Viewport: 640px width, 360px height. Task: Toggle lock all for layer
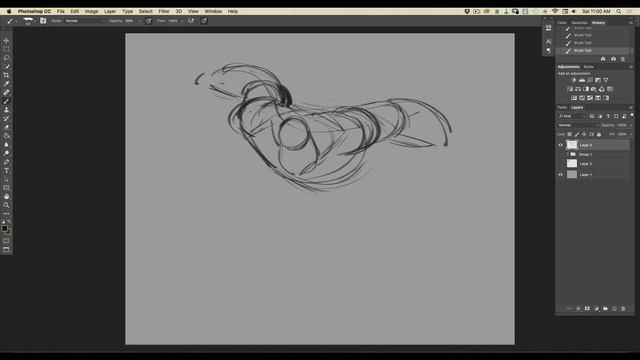[x=599, y=134]
